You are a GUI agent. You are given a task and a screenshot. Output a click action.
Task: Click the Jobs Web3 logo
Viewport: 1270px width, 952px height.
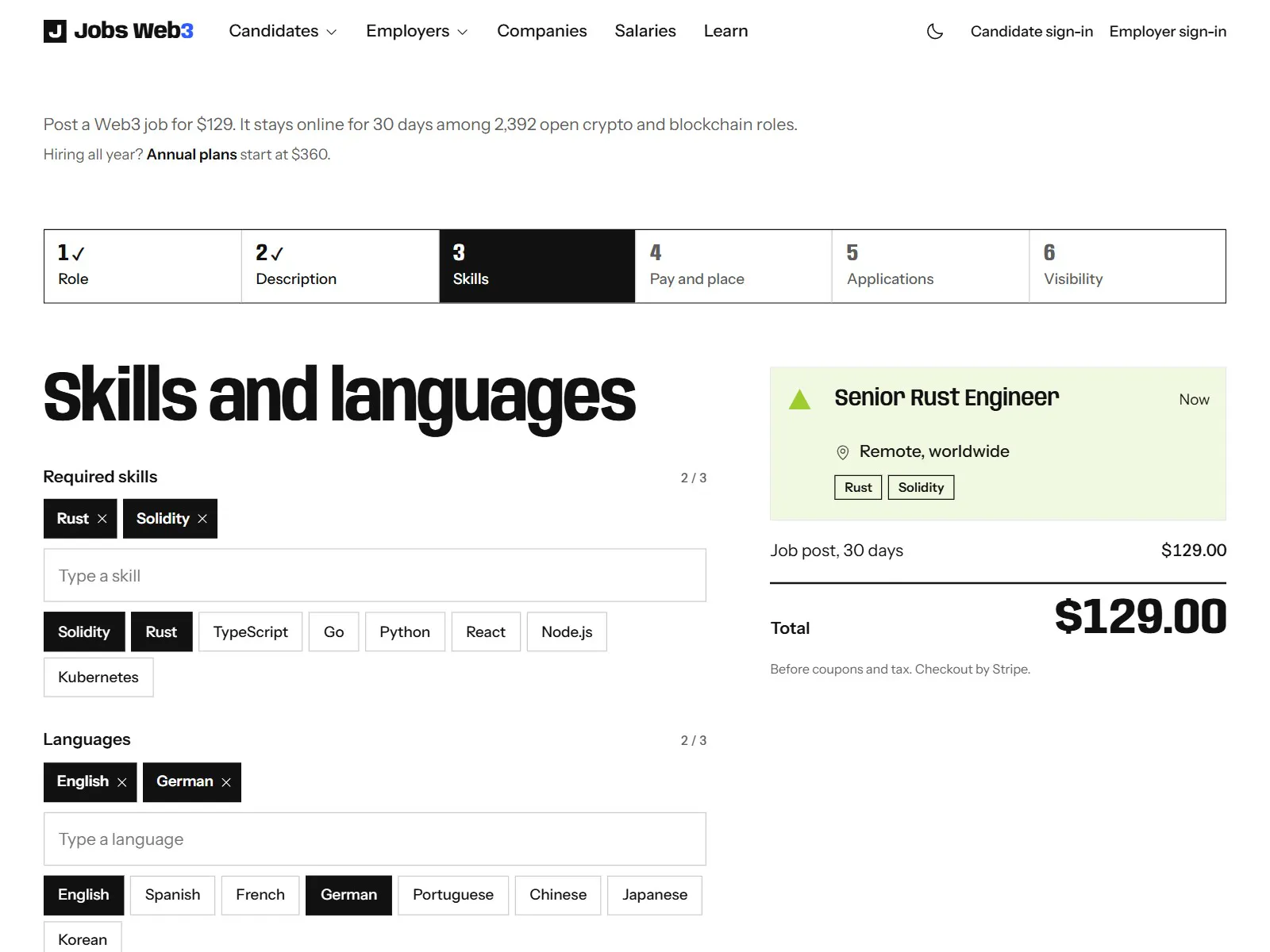pyautogui.click(x=118, y=31)
